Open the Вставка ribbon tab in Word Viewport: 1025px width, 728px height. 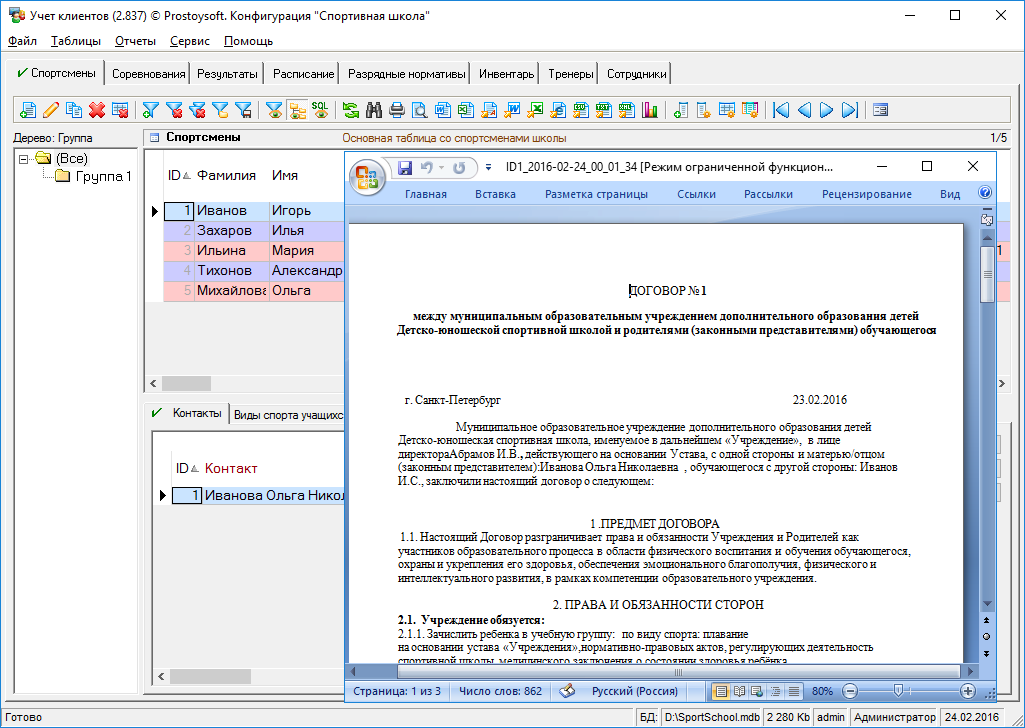point(495,194)
